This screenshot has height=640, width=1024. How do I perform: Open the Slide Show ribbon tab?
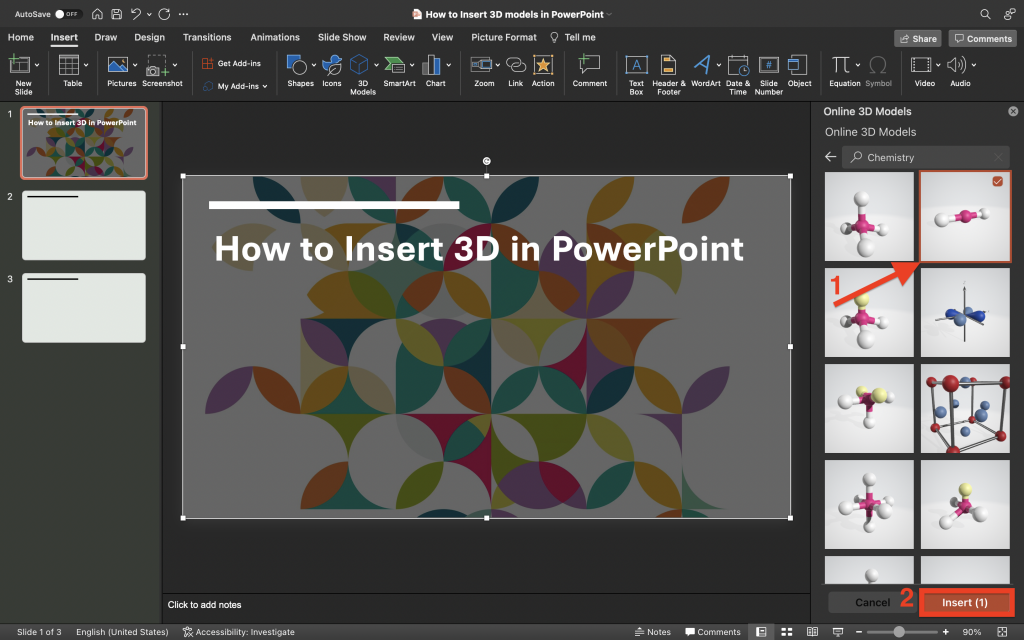tap(341, 37)
